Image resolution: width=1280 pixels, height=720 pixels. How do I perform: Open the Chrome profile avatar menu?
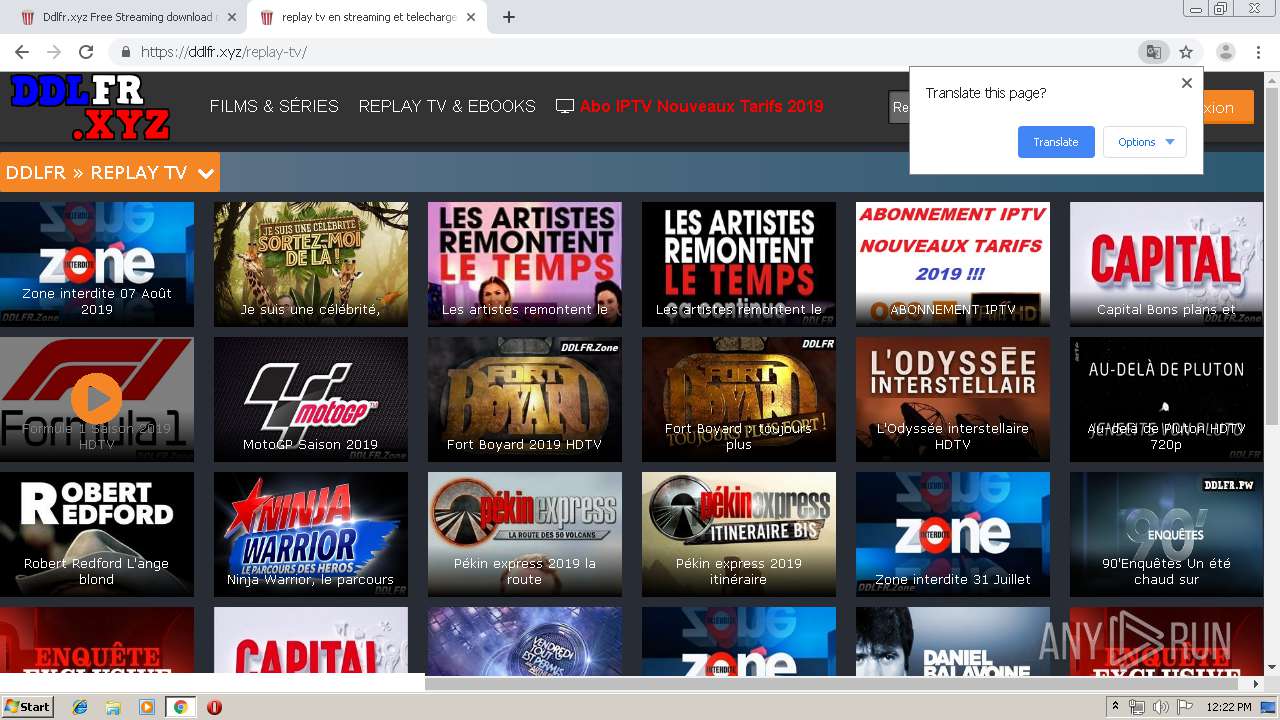point(1225,52)
